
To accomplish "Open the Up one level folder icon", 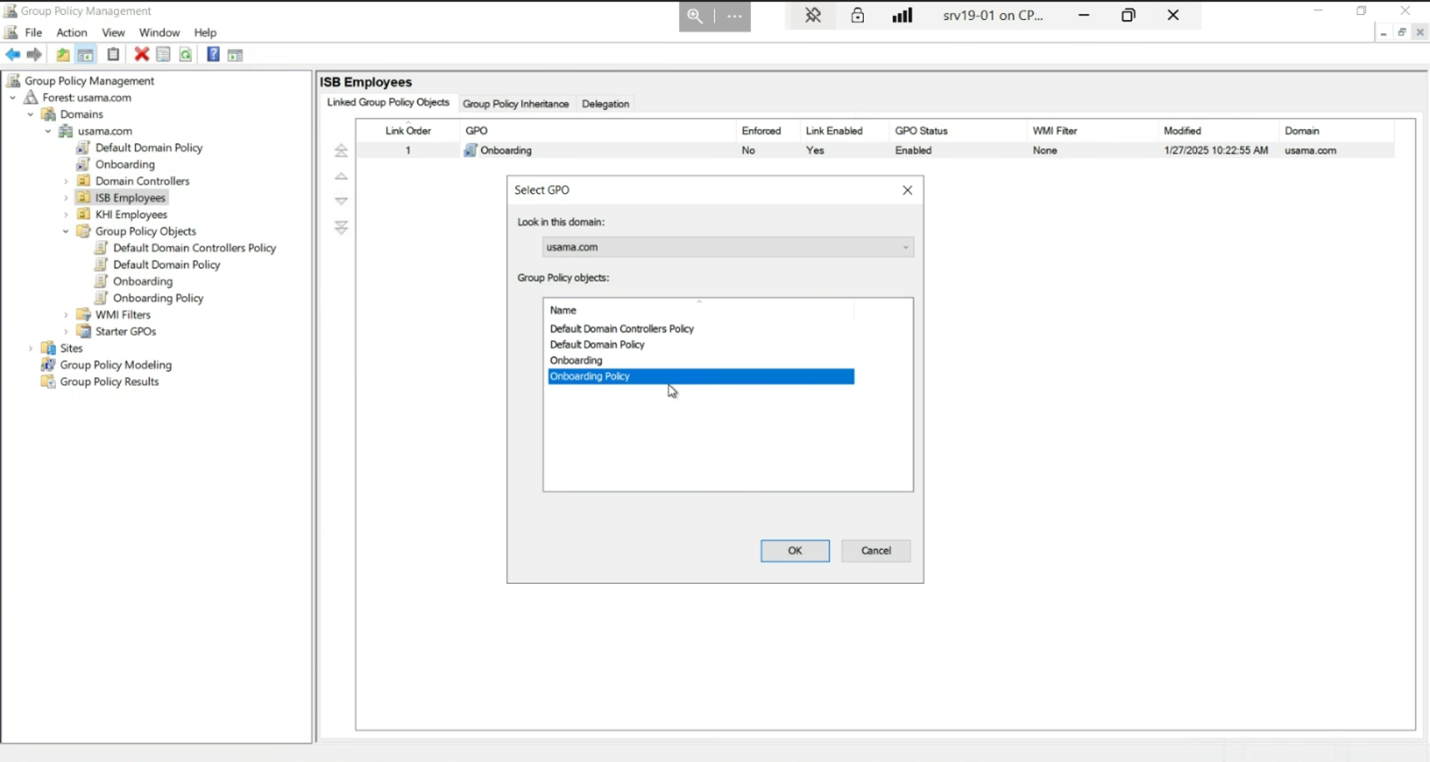I will tap(62, 54).
